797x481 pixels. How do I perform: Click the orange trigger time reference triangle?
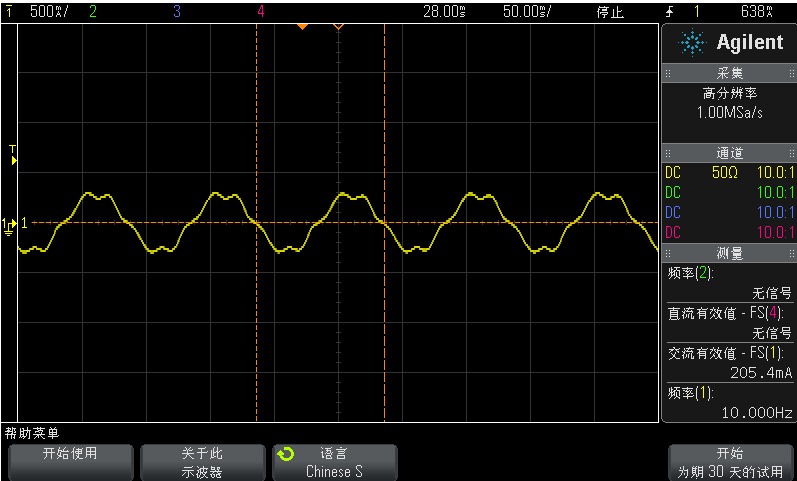pos(301,26)
